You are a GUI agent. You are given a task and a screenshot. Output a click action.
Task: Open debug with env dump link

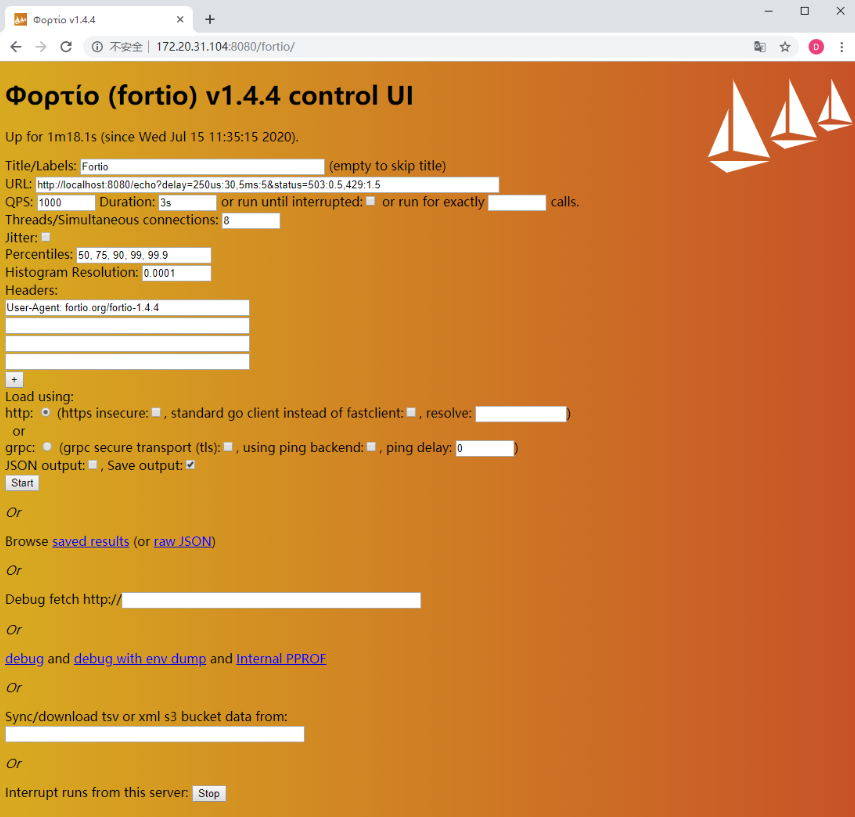click(140, 659)
